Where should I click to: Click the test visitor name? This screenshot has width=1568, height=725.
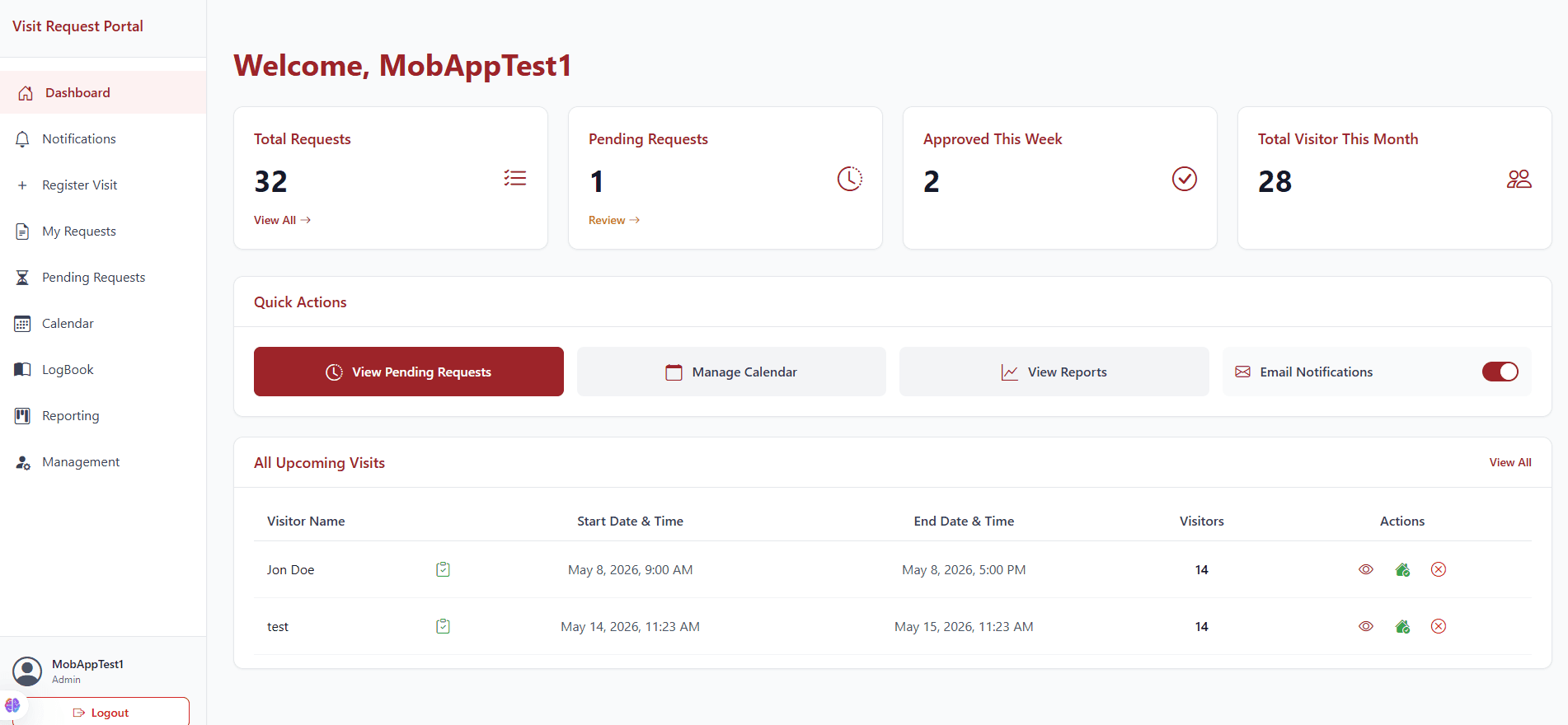tap(278, 627)
